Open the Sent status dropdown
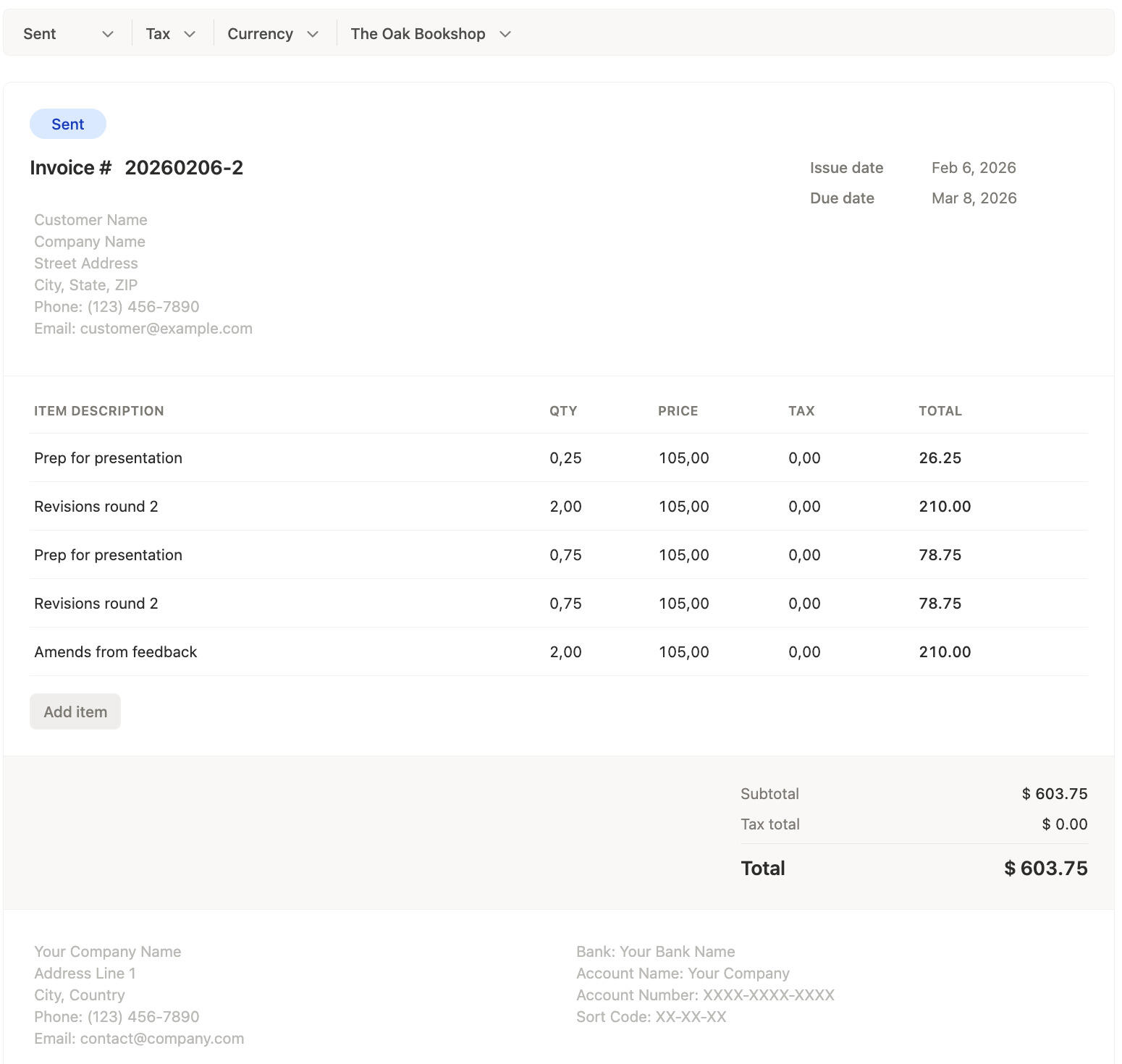This screenshot has height=1064, width=1122. click(67, 33)
